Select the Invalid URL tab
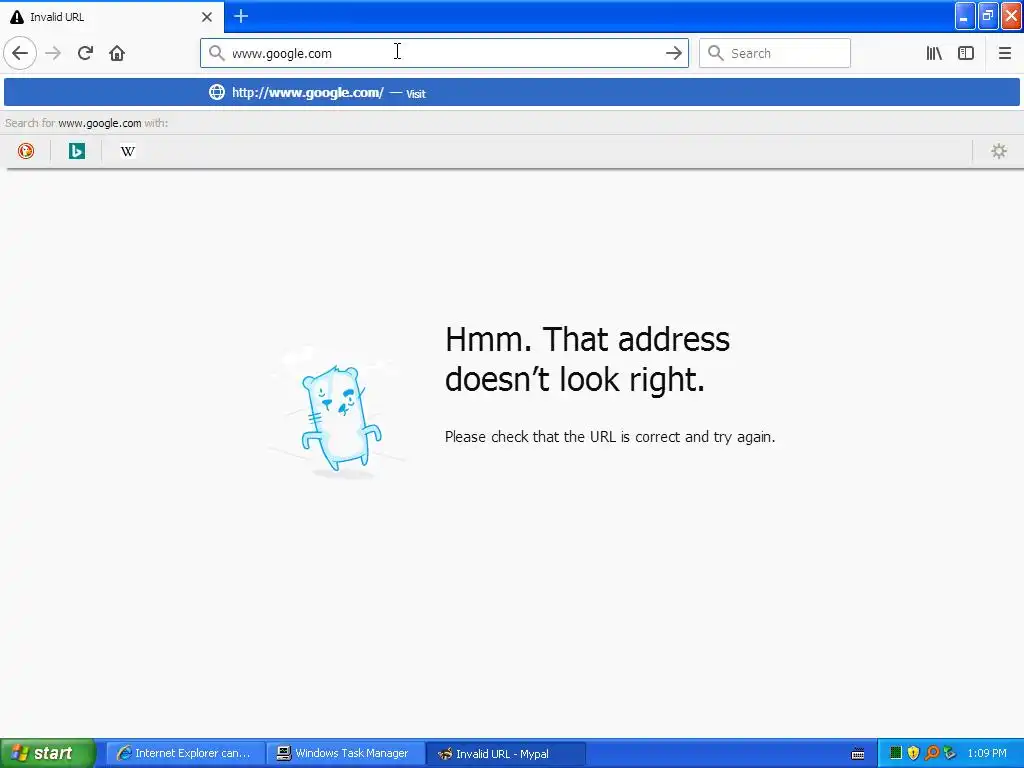Viewport: 1024px width, 768px height. pos(111,16)
